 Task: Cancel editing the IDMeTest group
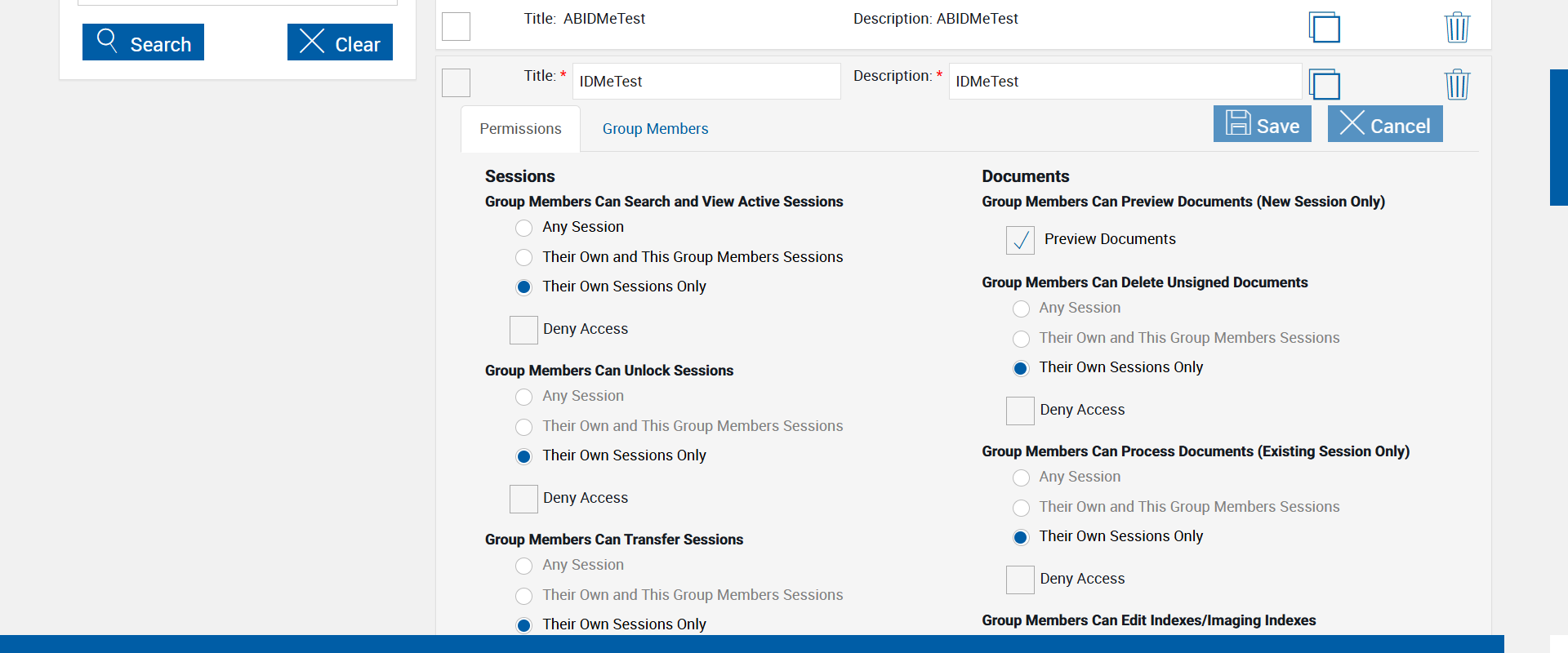click(x=1384, y=124)
